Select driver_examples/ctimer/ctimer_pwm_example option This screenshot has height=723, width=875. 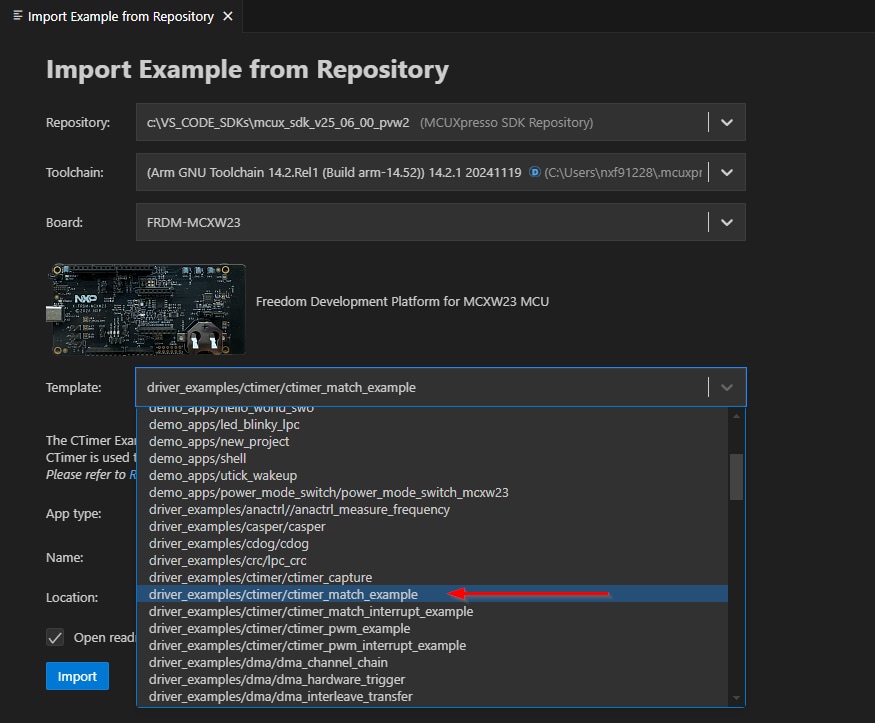279,628
